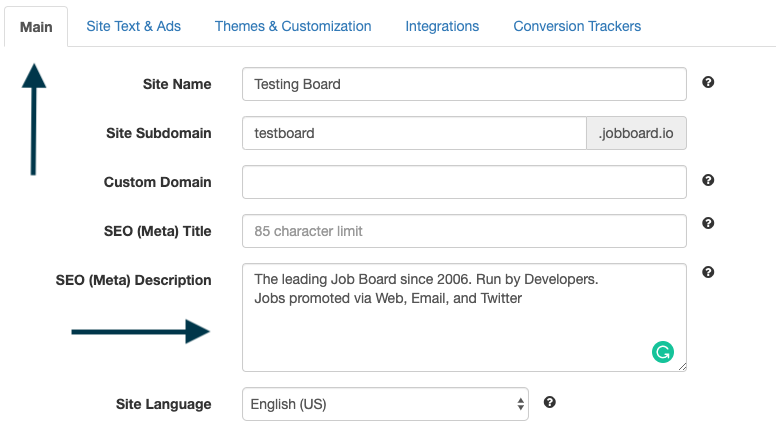
Task: Show help for SEO (Meta) Description
Action: coord(708,272)
